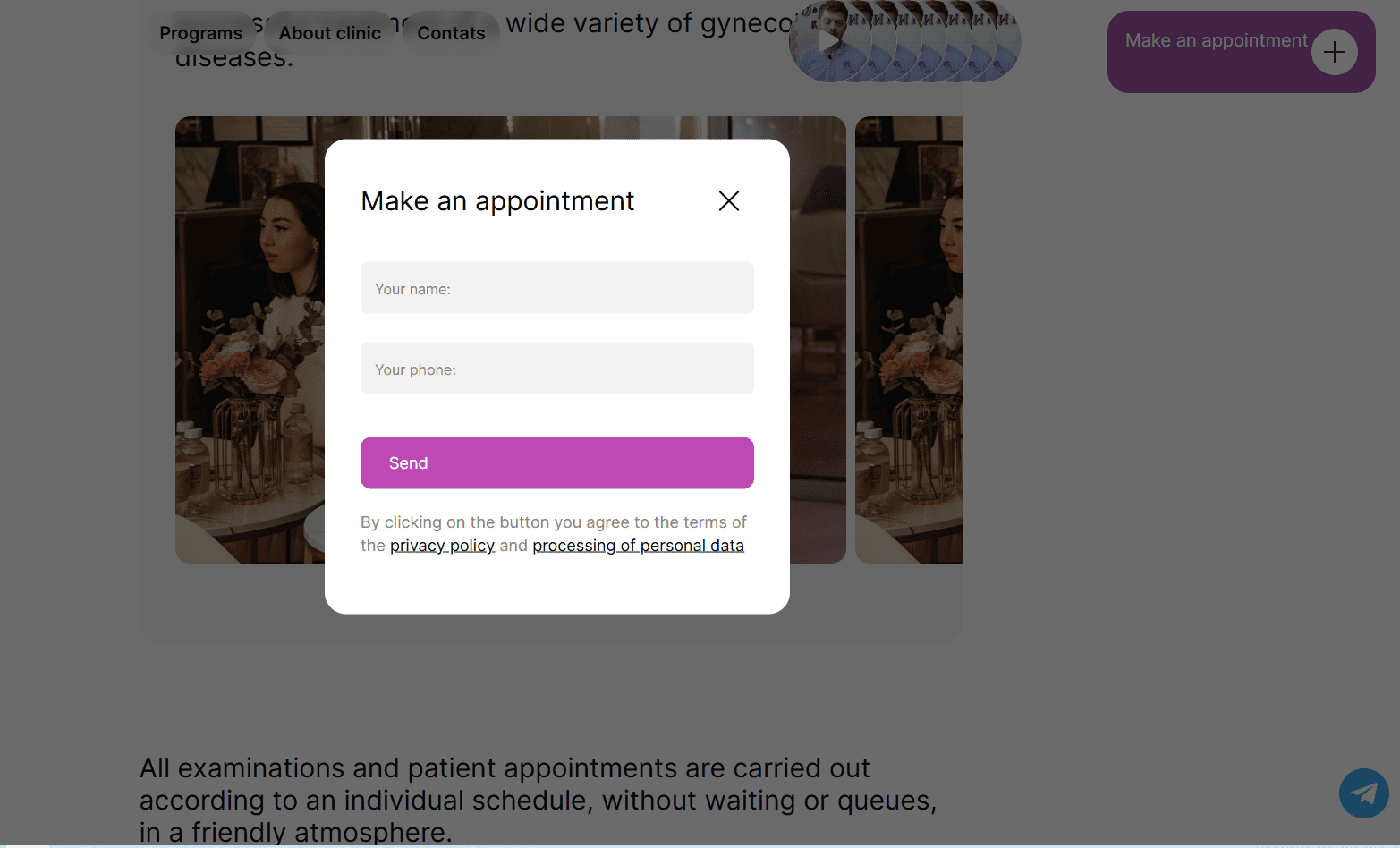Open the Contats navigation item
The width and height of the screenshot is (1400, 848).
(451, 33)
